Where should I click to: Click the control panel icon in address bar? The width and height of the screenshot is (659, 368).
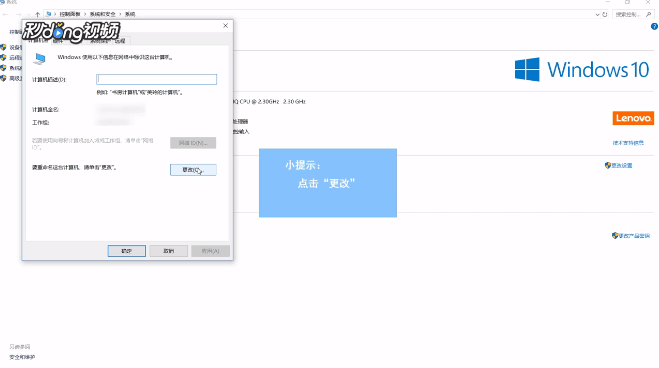(49, 14)
